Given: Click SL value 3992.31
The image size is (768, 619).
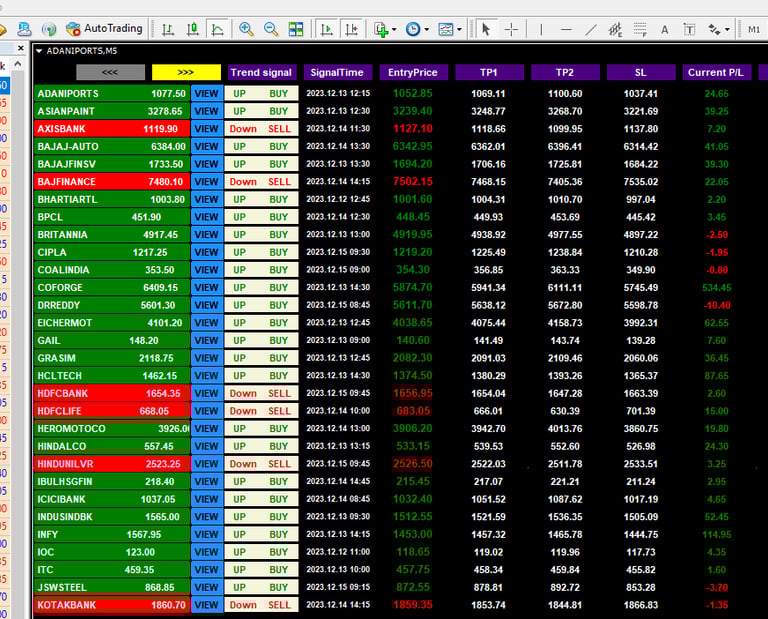Looking at the screenshot, I should point(641,323).
